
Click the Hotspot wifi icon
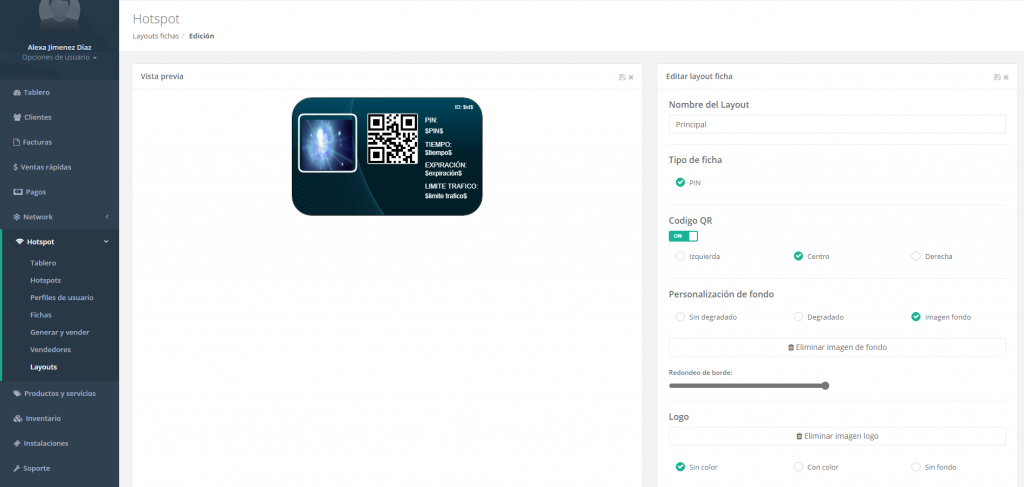coord(20,242)
